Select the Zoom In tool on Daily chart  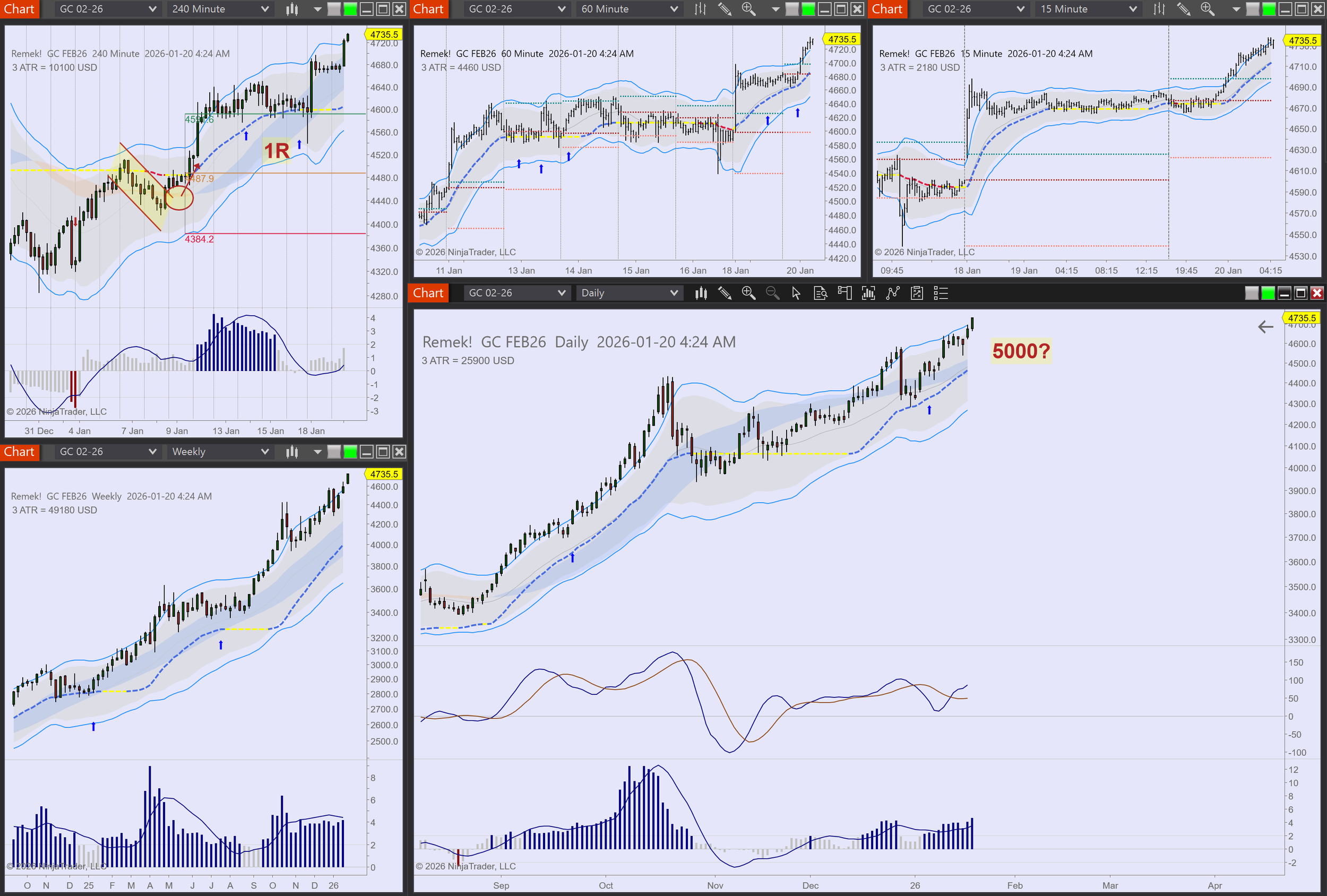749,293
